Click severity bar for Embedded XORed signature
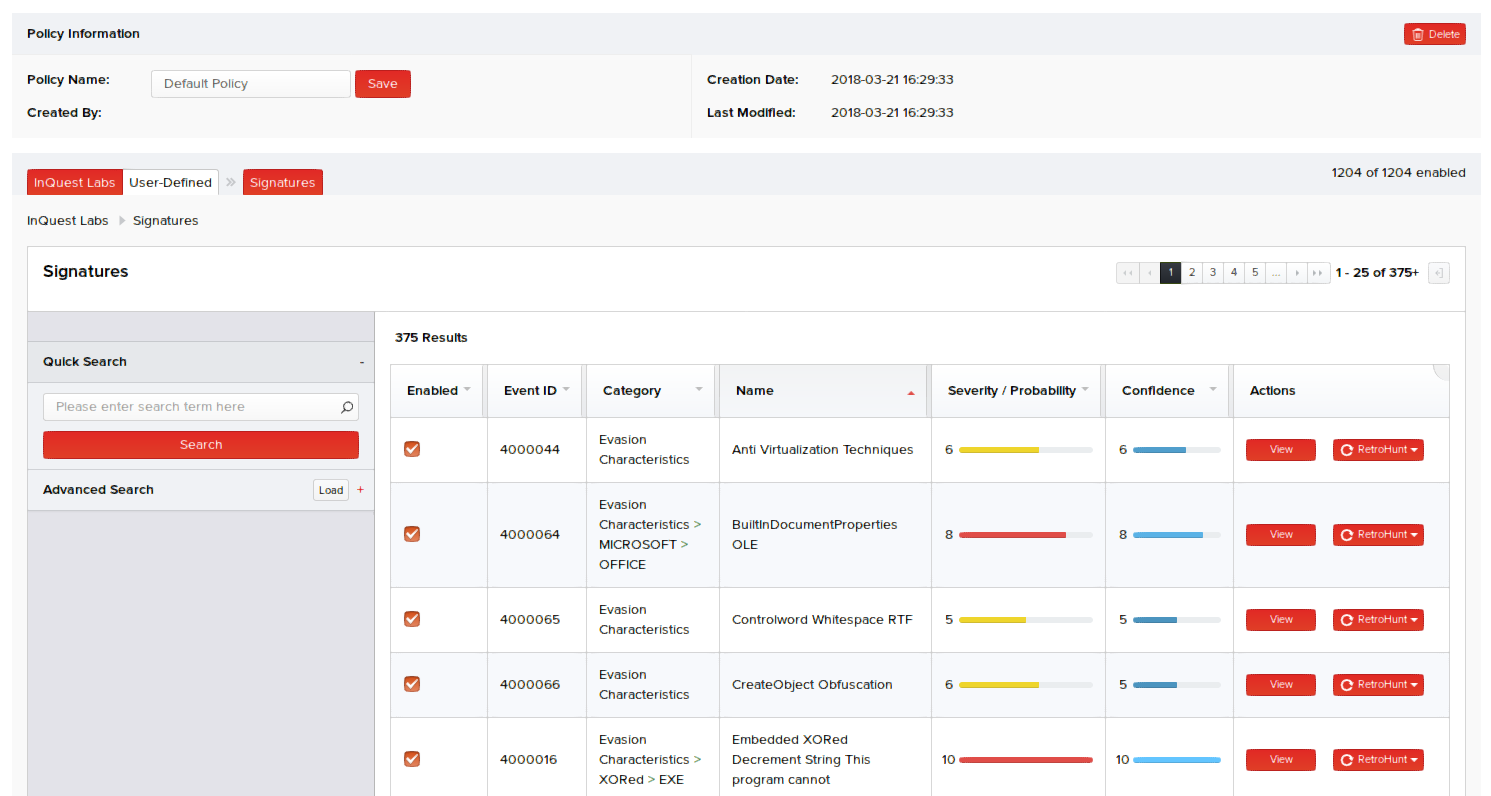This screenshot has height=796, width=1491. (1025, 760)
